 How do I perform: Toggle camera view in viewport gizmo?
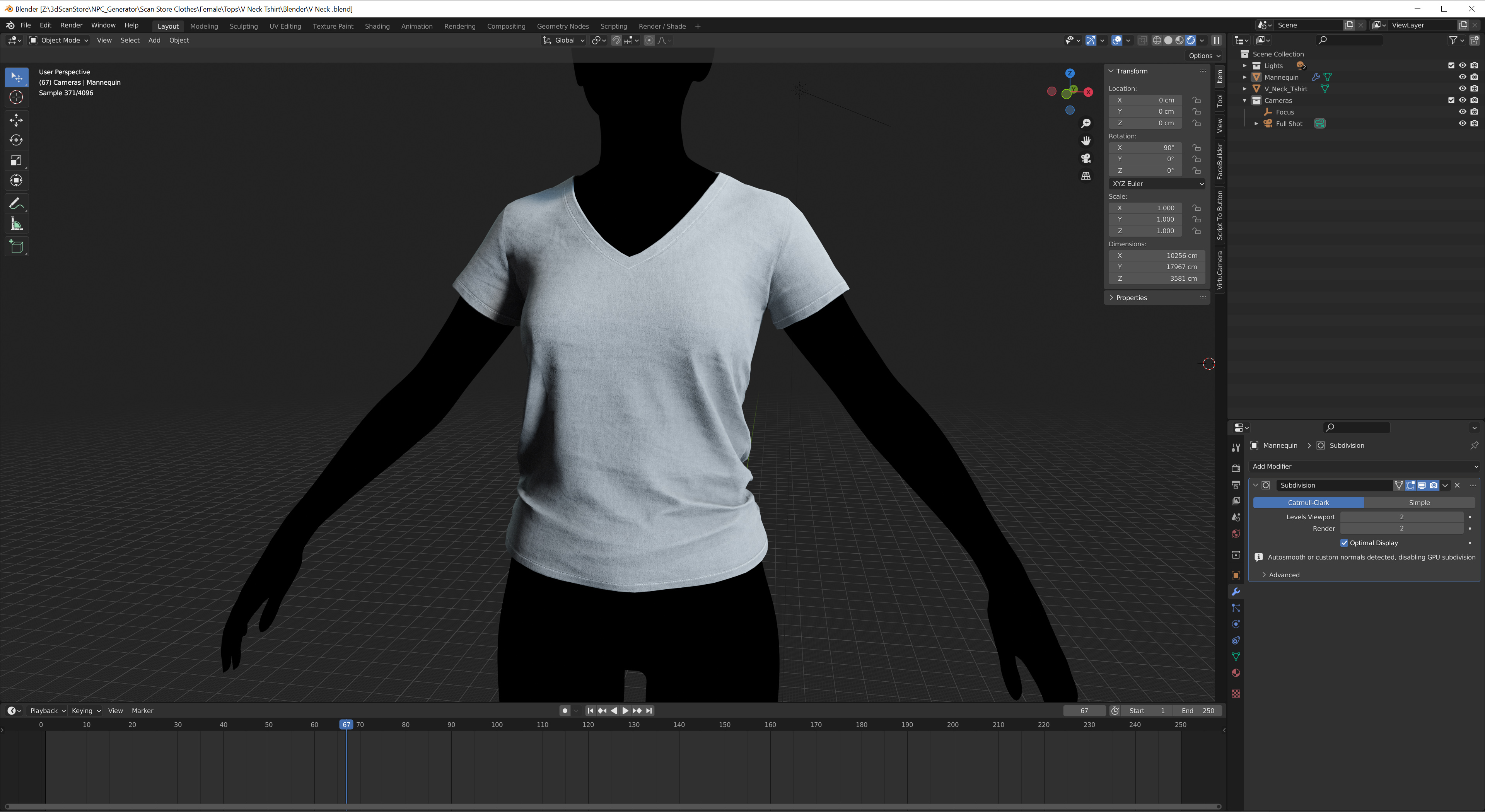pos(1086,159)
